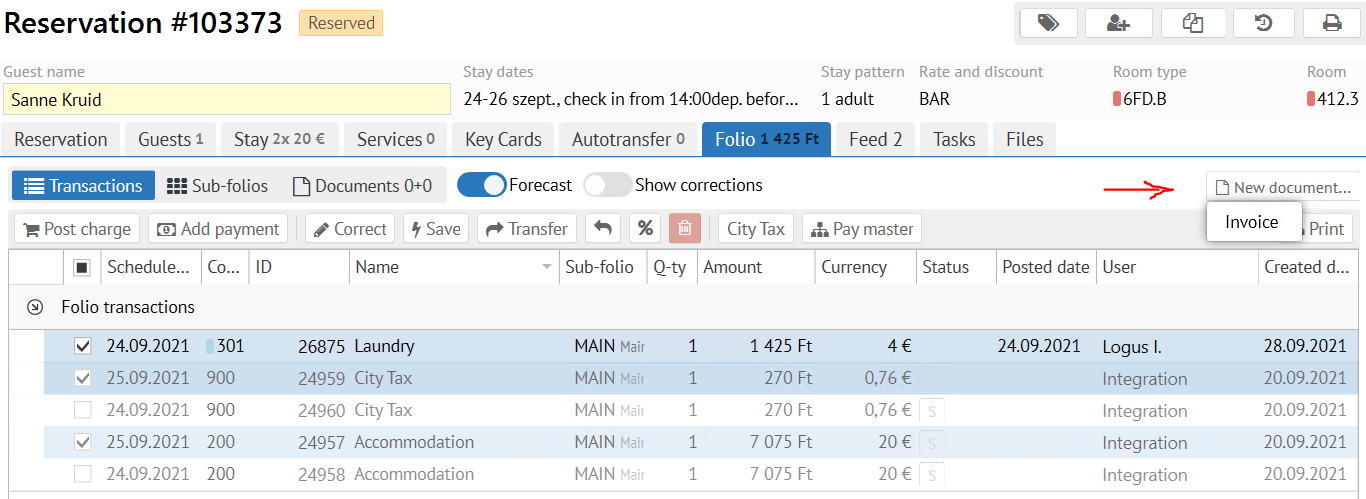This screenshot has height=499, width=1366.
Task: Collapse the Folio transactions group
Action: tap(35, 307)
